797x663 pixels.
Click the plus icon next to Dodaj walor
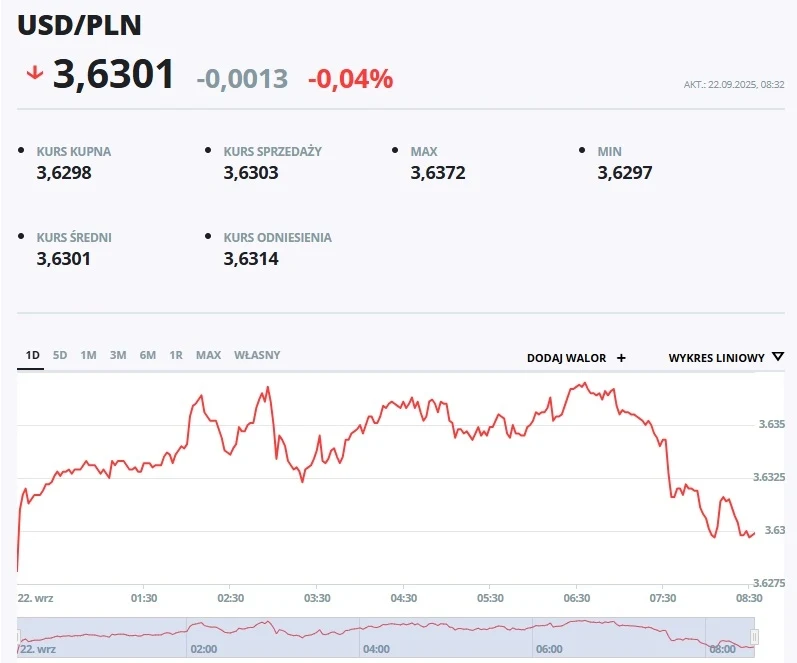pyautogui.click(x=621, y=357)
